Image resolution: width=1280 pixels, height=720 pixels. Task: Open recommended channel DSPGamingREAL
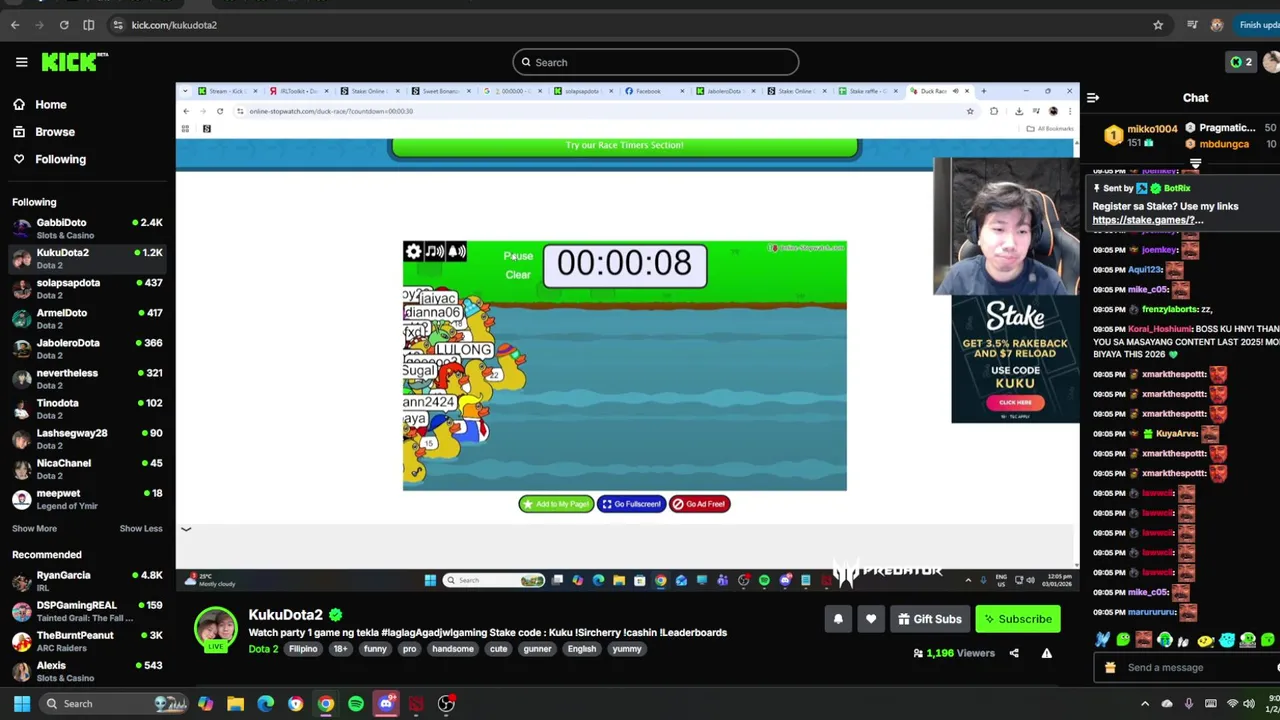tap(87, 611)
